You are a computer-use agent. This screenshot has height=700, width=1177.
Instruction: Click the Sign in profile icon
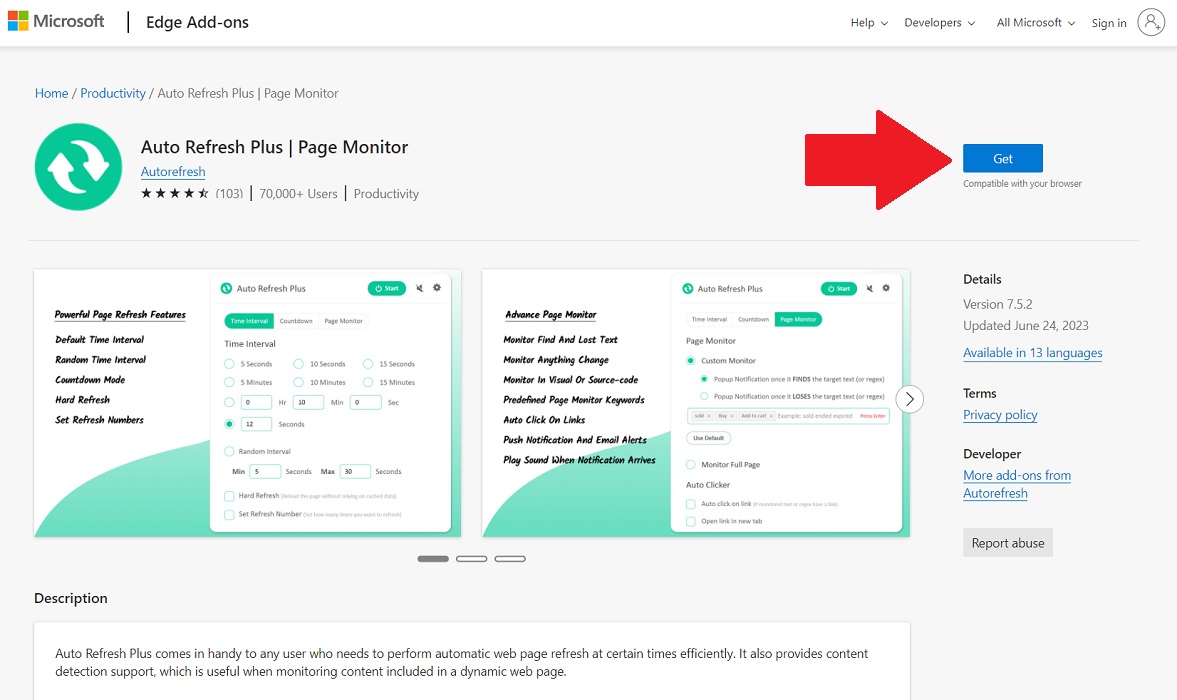[1151, 21]
